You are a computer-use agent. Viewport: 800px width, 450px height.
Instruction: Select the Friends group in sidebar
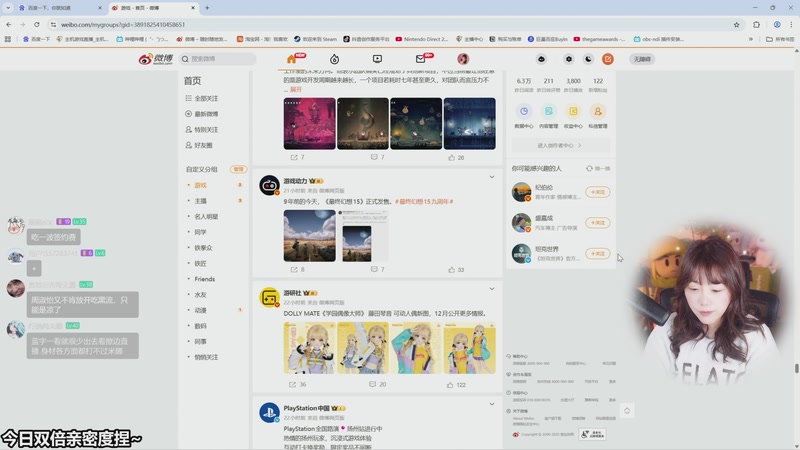click(x=205, y=279)
